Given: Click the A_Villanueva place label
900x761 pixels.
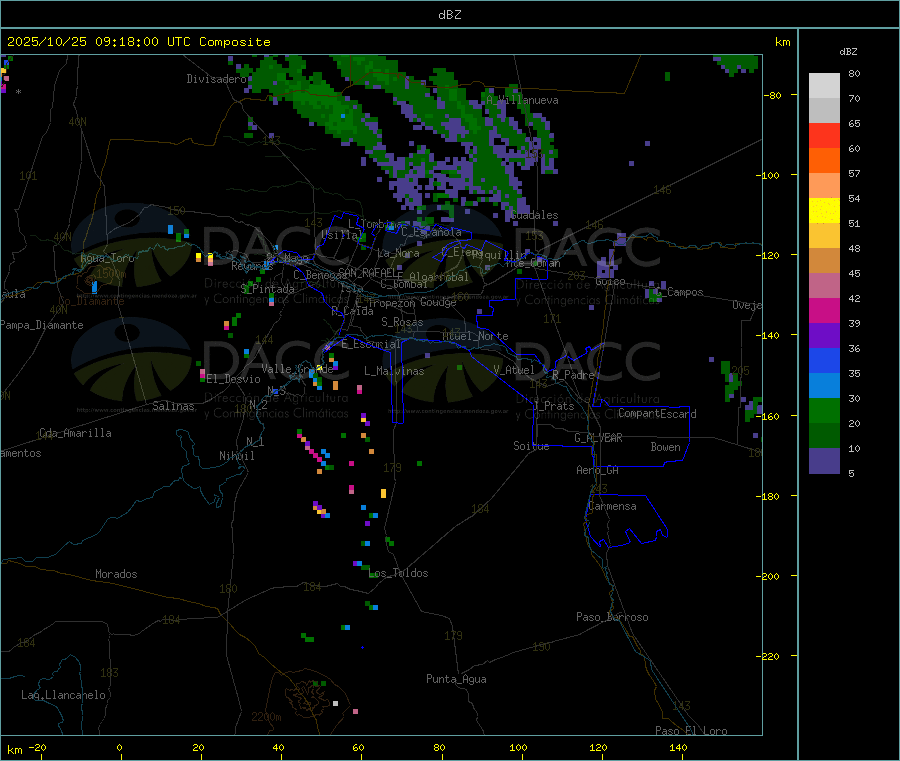Looking at the screenshot, I should [522, 100].
